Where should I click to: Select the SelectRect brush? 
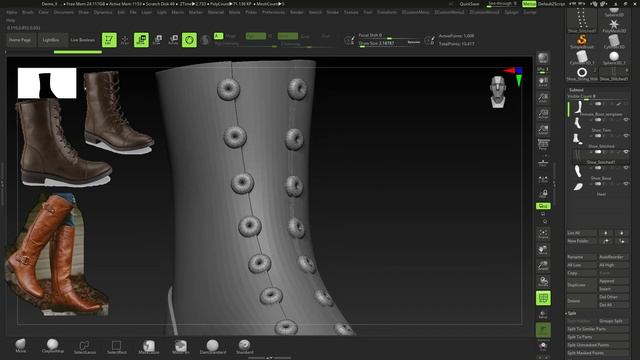117,347
